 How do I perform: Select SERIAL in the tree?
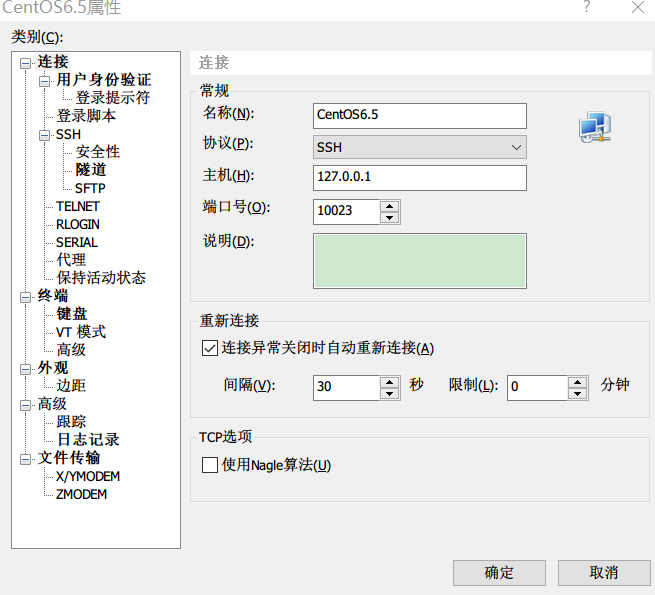[x=77, y=242]
